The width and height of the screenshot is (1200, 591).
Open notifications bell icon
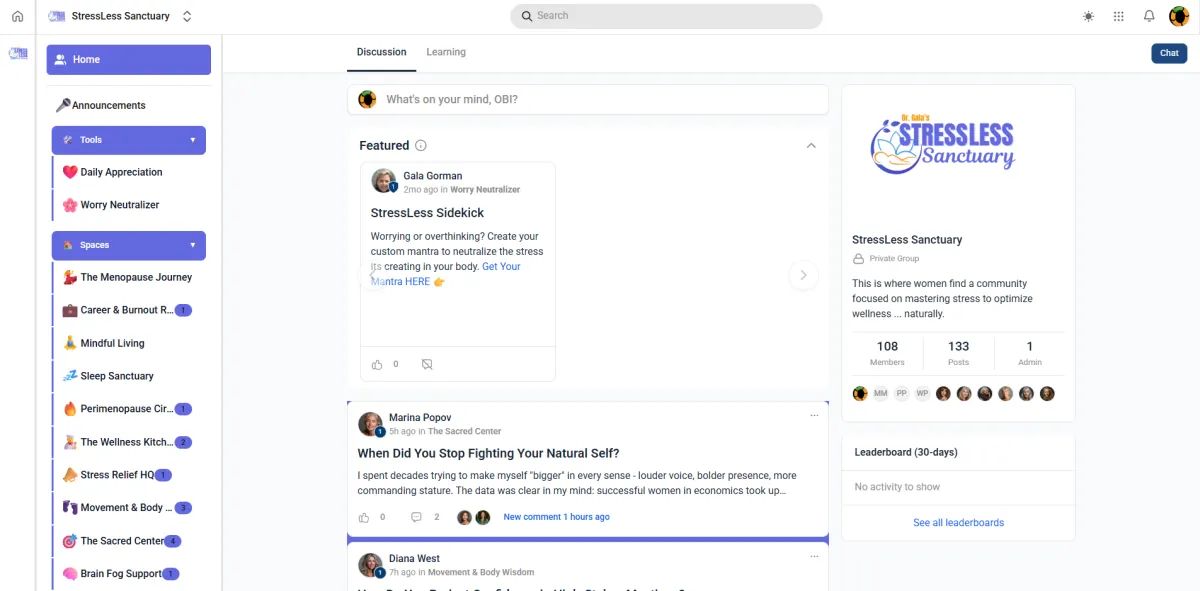pyautogui.click(x=1149, y=16)
